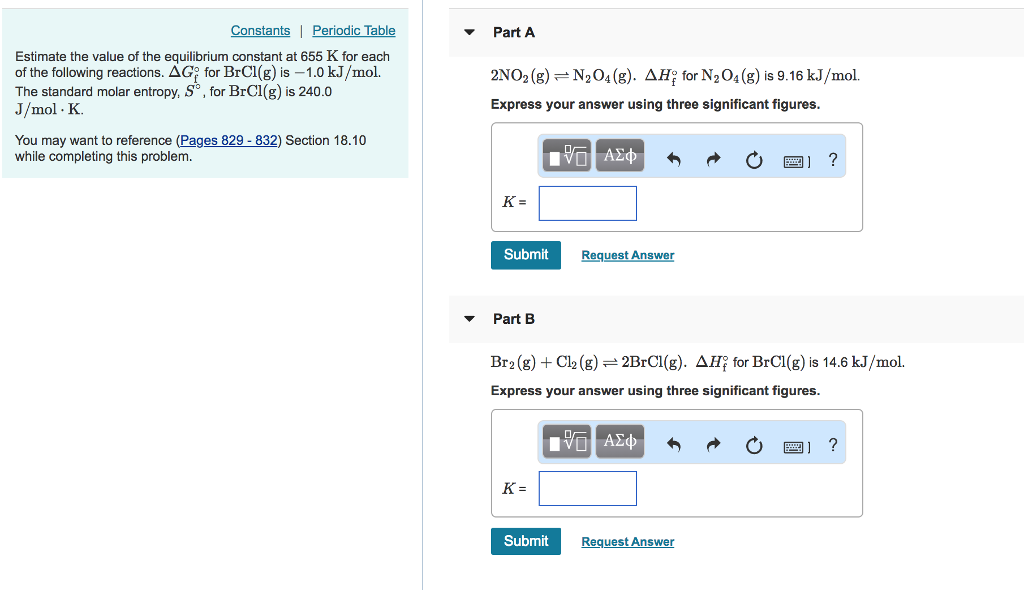Click the K answer input field in Part A
The height and width of the screenshot is (590, 1024).
click(x=587, y=203)
